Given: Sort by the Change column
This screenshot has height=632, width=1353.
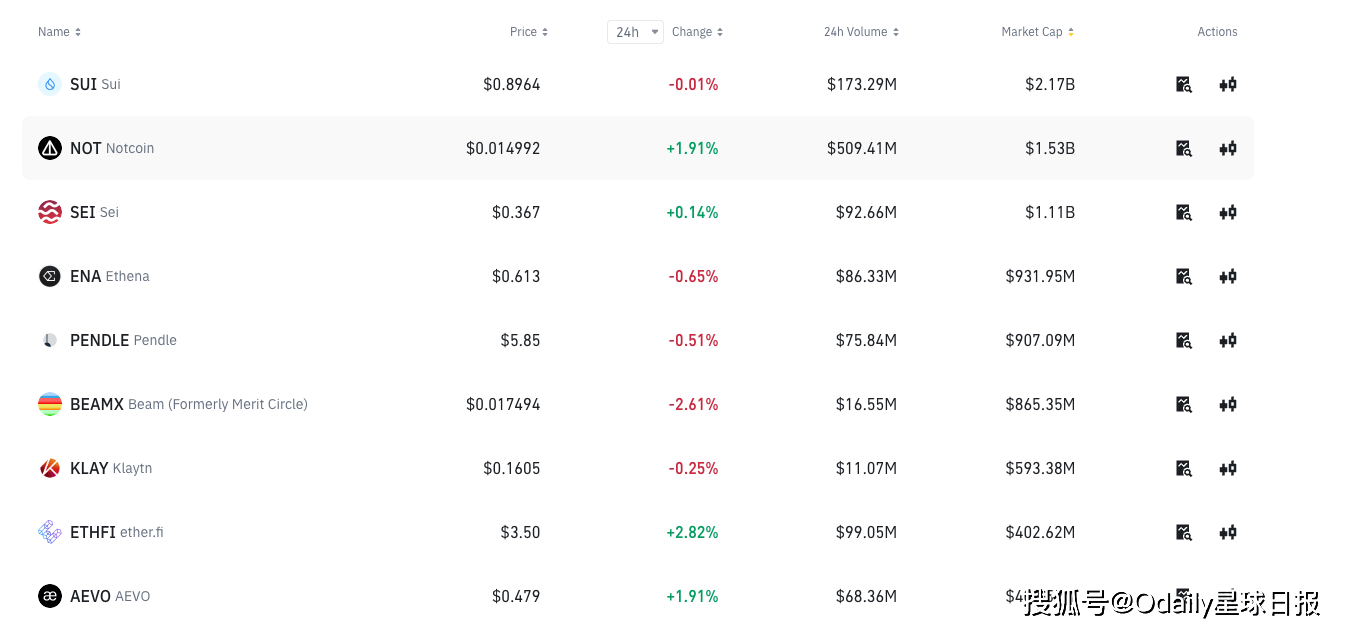Looking at the screenshot, I should (698, 32).
